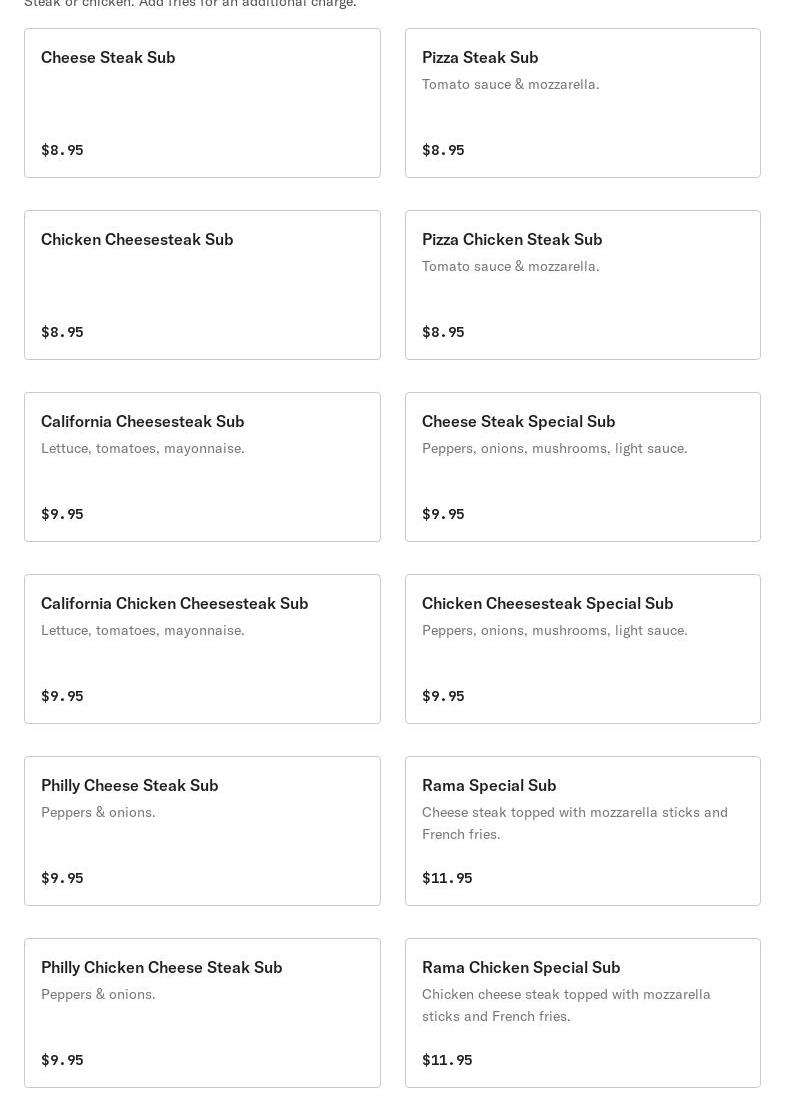Viewport: 785px width, 1106px height.
Task: Choose the Chicken Cheesesteak Sub
Action: (202, 285)
